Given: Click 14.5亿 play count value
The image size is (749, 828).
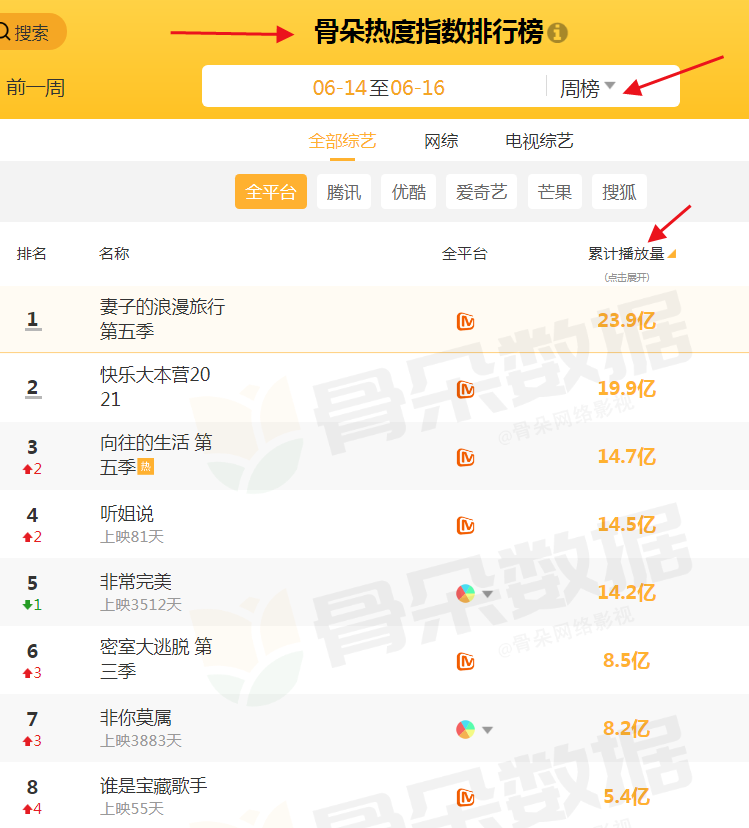Looking at the screenshot, I should (x=626, y=524).
